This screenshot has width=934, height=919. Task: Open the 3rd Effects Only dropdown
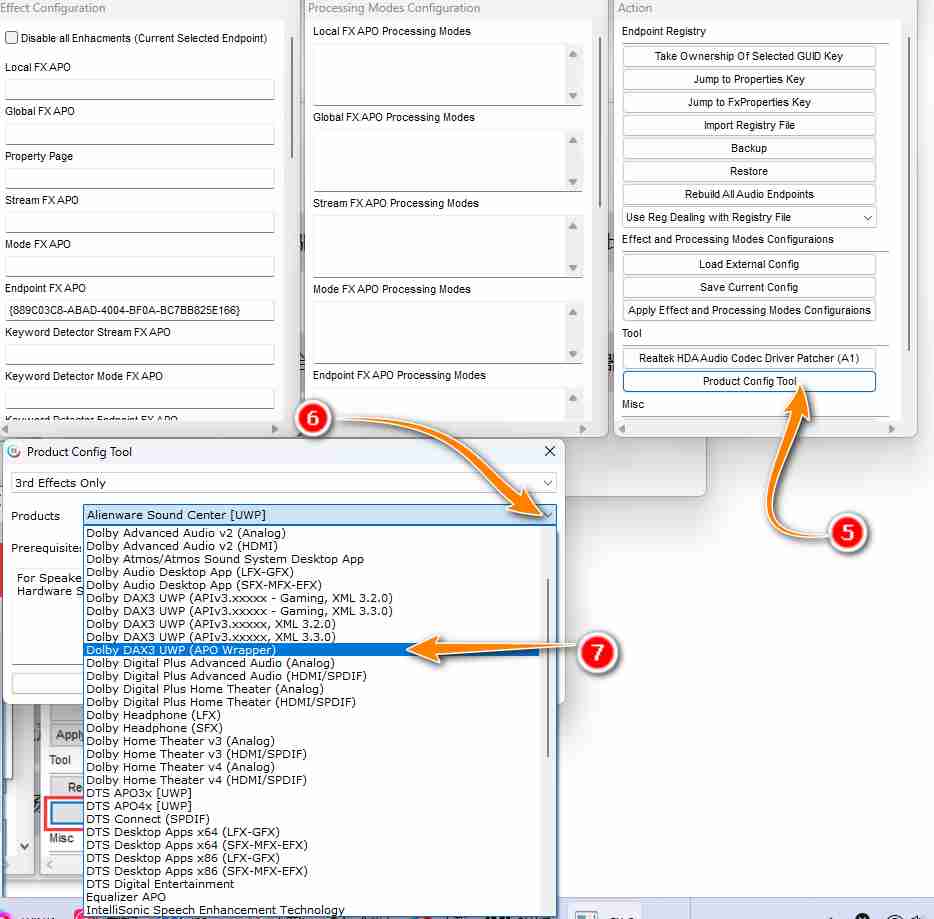pyautogui.click(x=283, y=483)
